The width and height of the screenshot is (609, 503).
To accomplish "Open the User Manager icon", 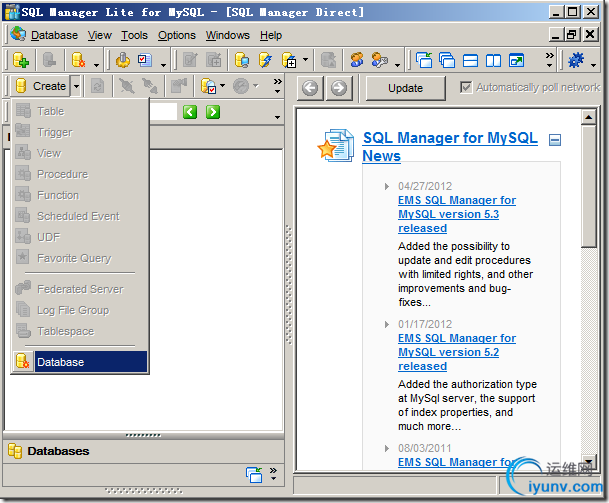I will coord(357,60).
